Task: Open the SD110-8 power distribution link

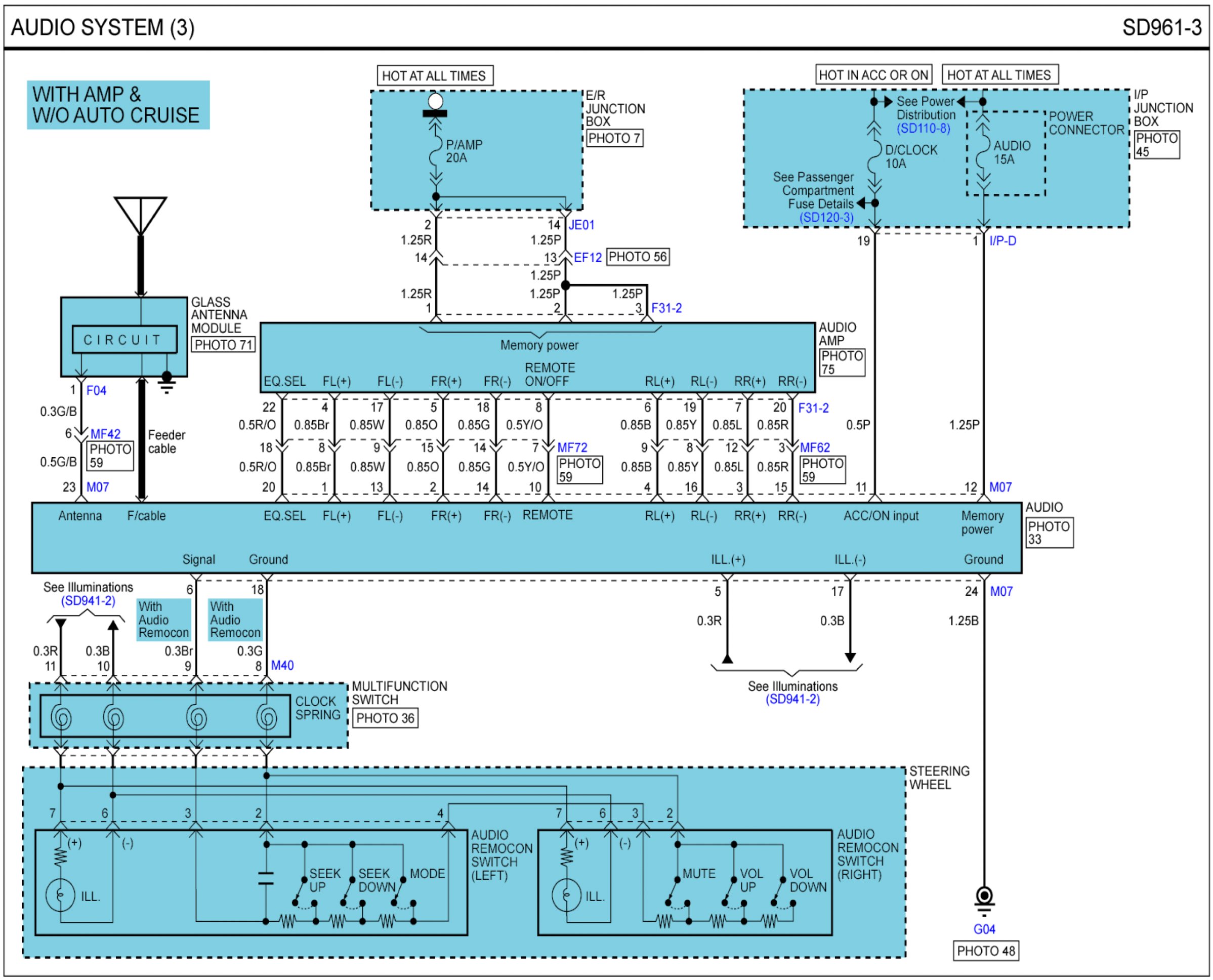Action: tap(924, 128)
